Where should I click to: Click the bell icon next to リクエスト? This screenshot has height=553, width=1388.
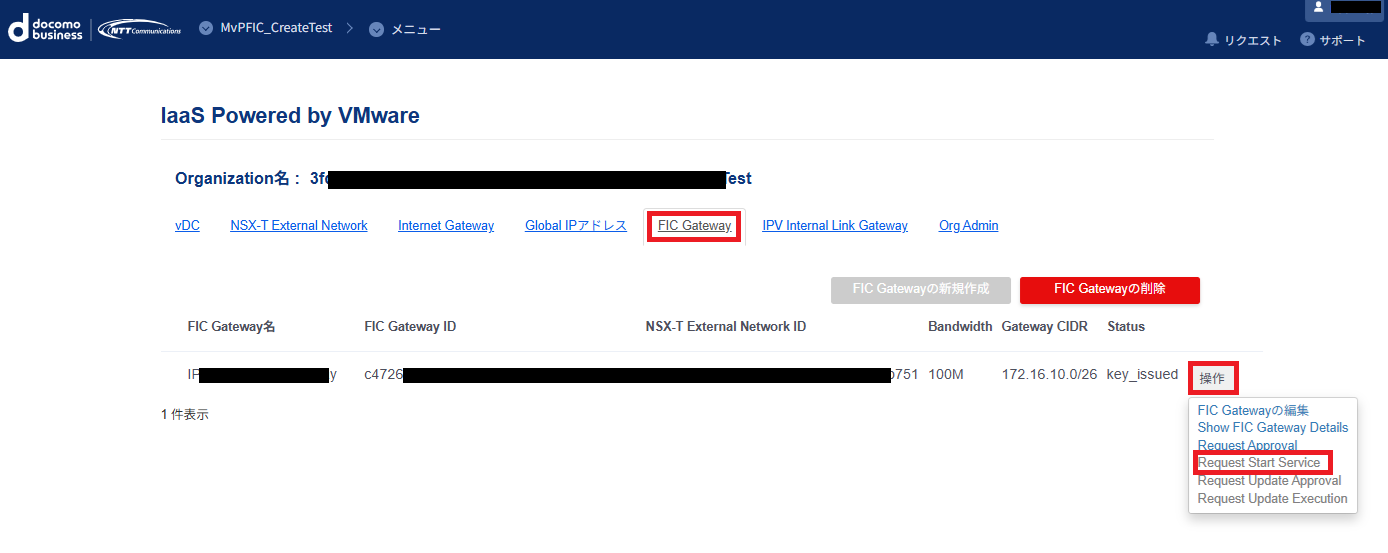(x=1212, y=39)
